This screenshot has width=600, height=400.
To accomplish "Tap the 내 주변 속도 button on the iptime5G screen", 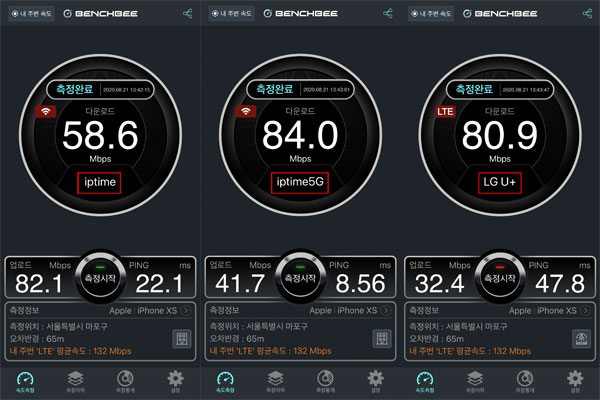I will click(231, 14).
